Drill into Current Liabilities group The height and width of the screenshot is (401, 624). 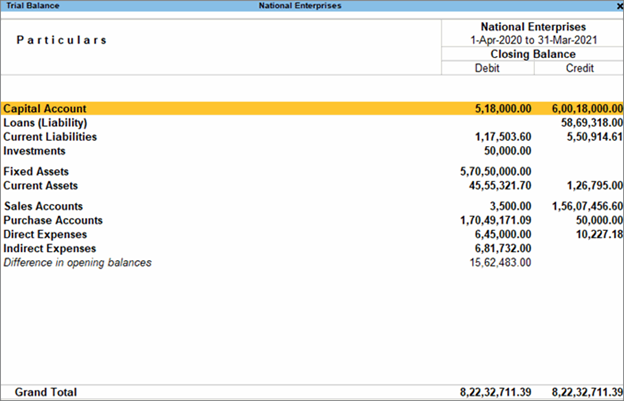point(50,137)
